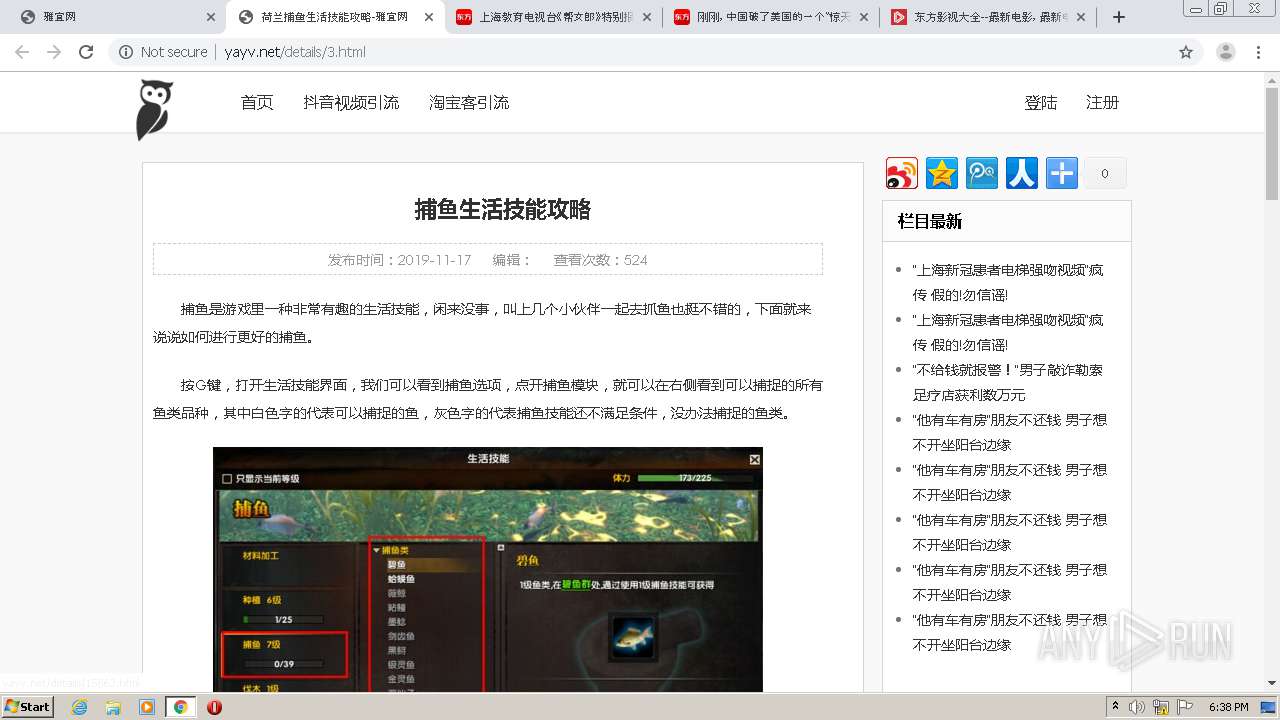
Task: Open the 抖音视频引流 menu item
Action: coord(351,102)
